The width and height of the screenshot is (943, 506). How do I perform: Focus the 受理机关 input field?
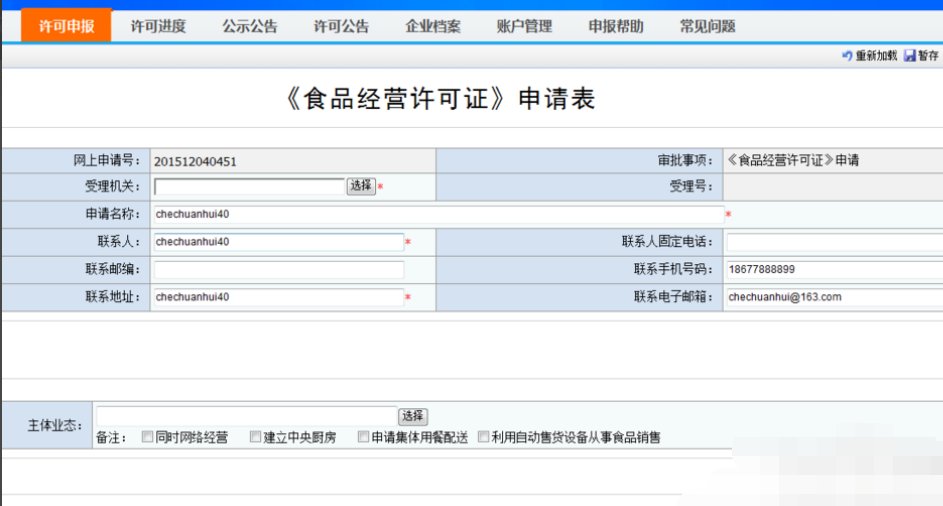(250, 187)
